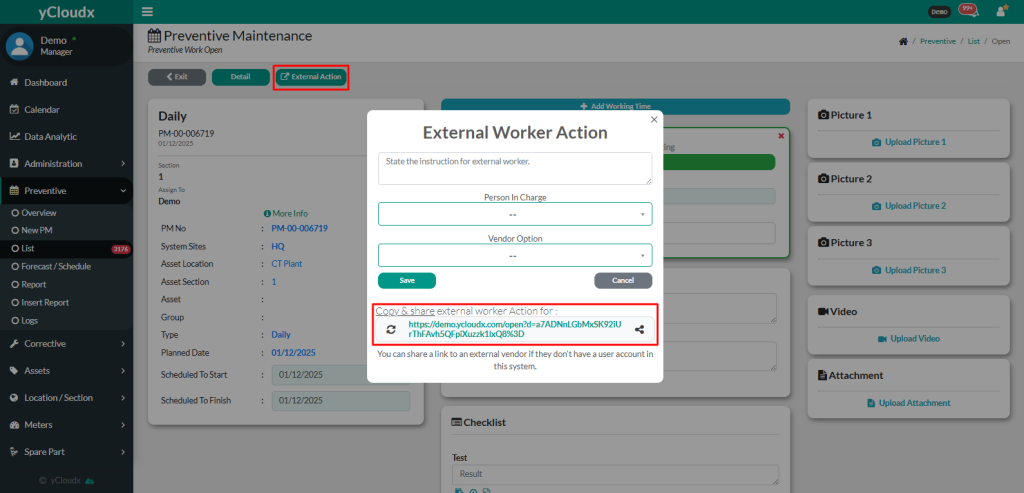The image size is (1024, 493).
Task: Click the home icon in breadcrumb
Action: pyautogui.click(x=903, y=42)
